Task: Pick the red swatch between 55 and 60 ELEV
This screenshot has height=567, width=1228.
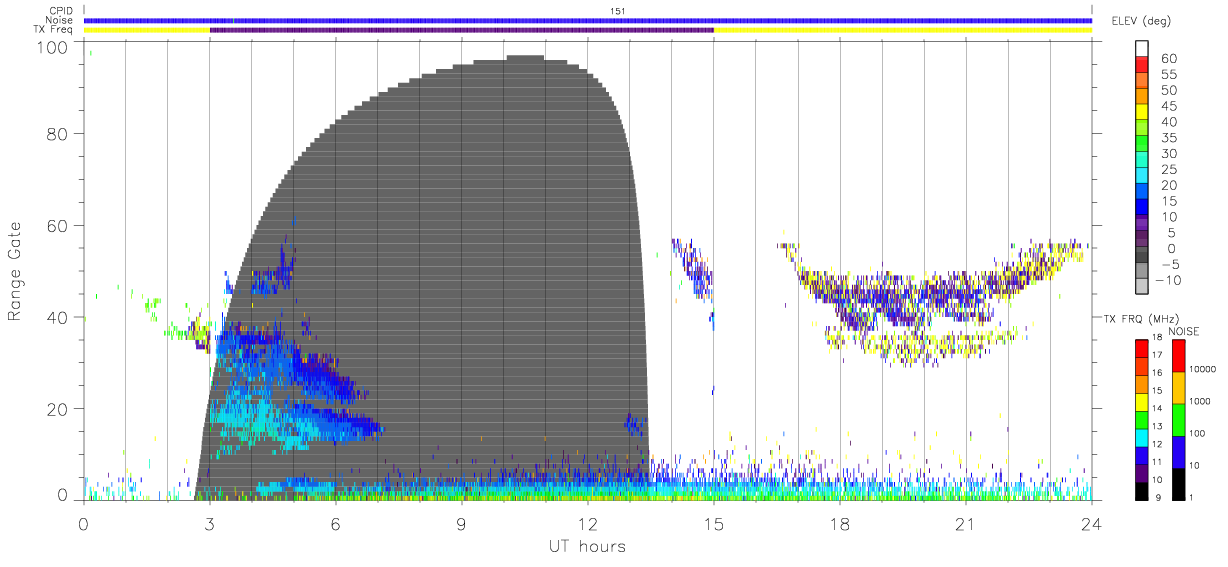Action: (x=1142, y=65)
